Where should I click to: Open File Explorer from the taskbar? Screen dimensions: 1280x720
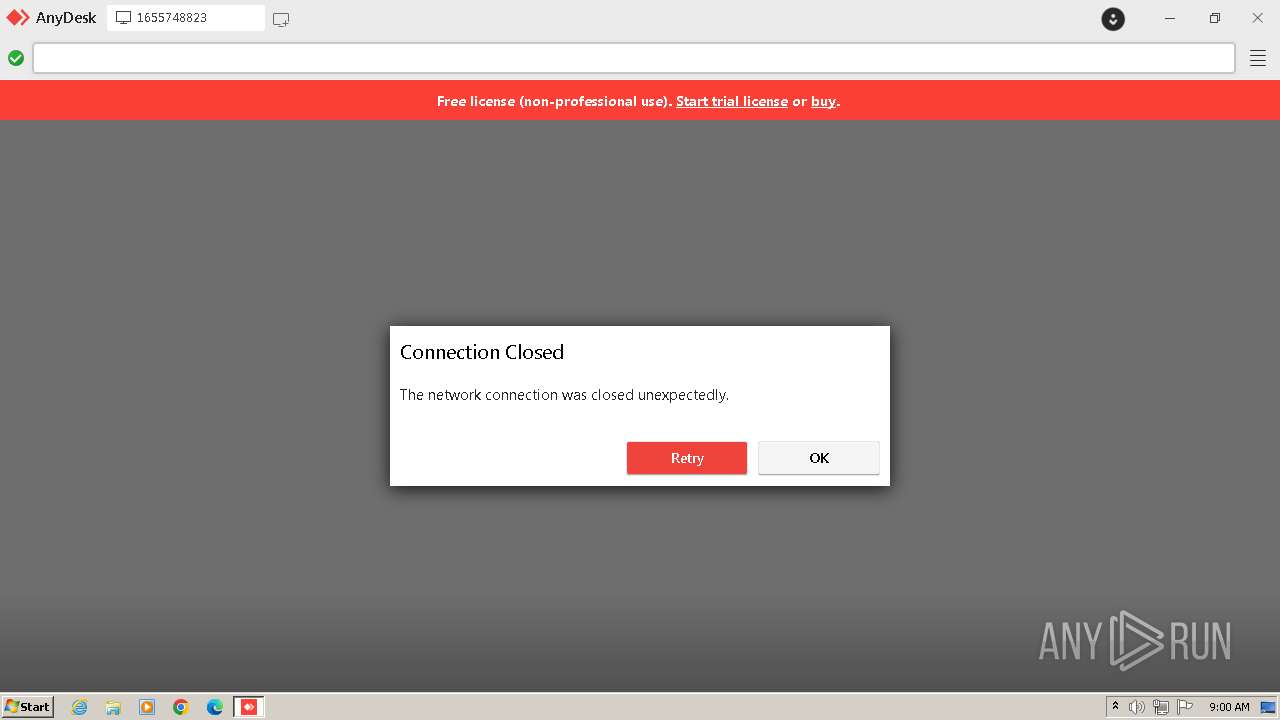click(x=113, y=707)
